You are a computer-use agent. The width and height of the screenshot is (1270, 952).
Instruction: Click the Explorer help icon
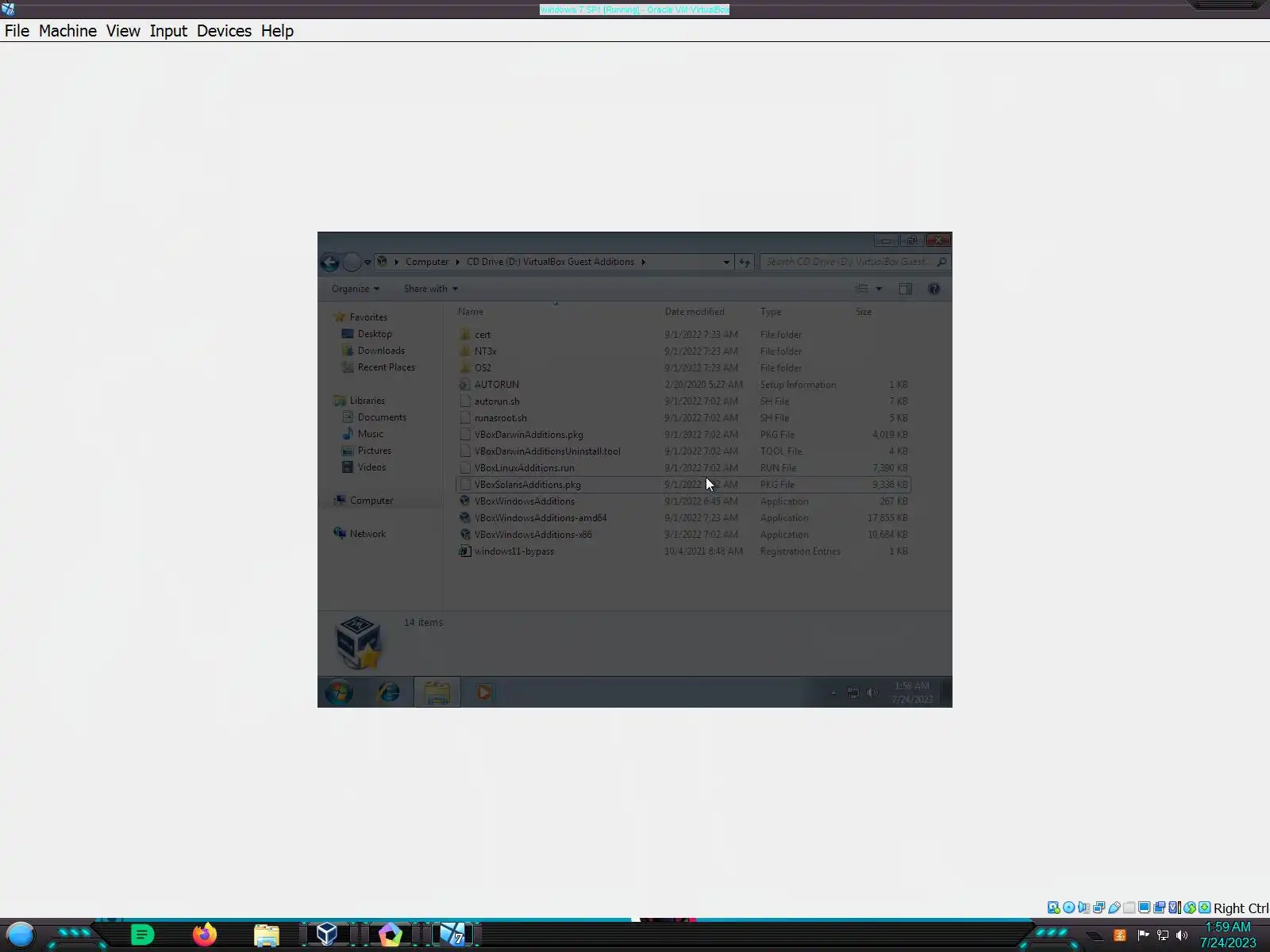[x=934, y=289]
